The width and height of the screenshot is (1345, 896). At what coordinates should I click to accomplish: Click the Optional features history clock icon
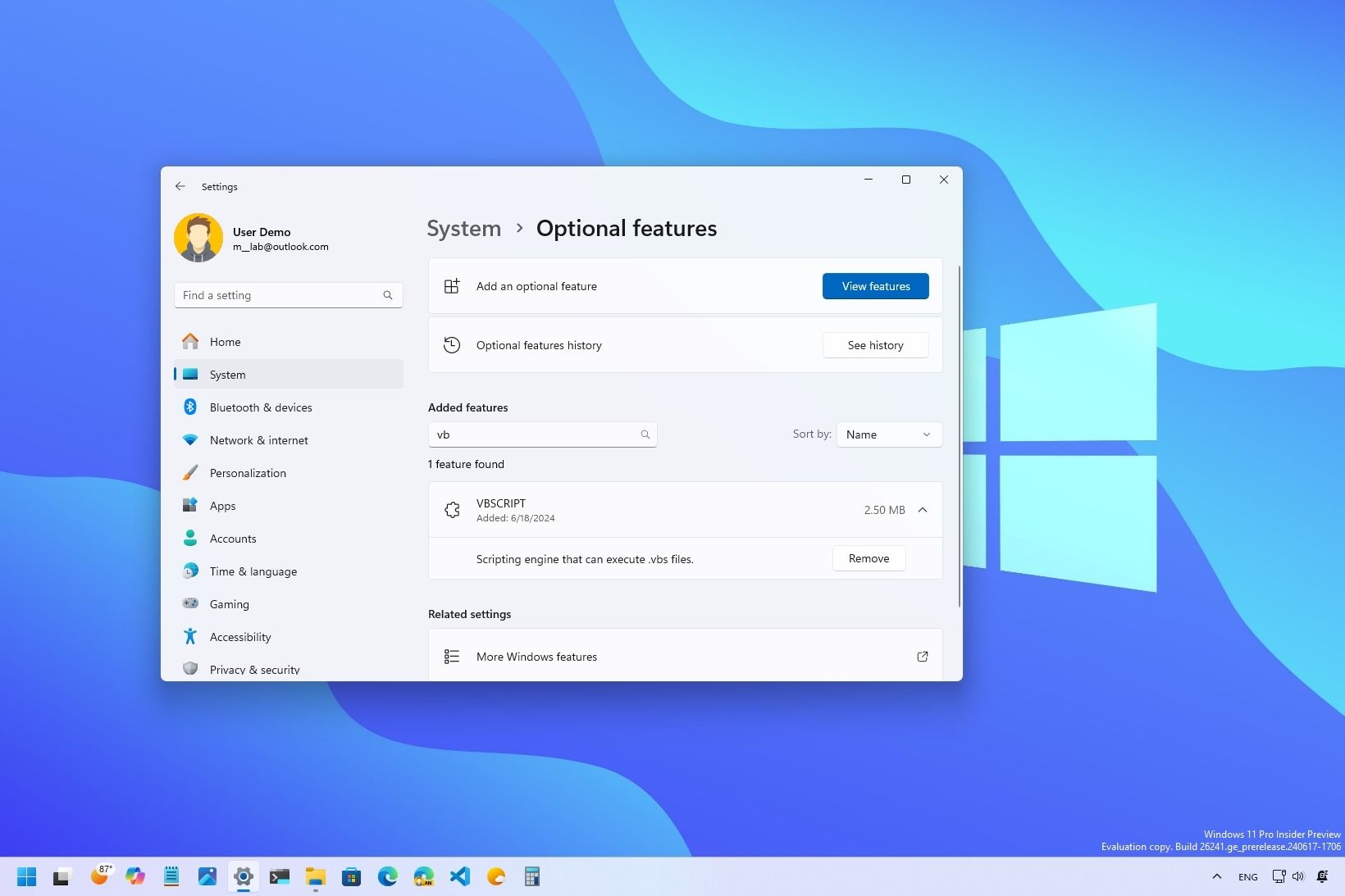coord(452,345)
